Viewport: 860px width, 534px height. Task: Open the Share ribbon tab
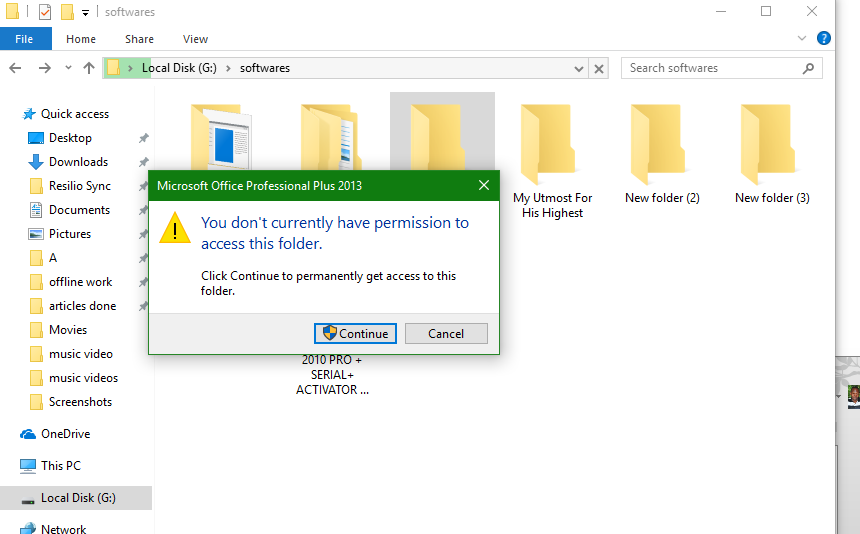coord(139,39)
